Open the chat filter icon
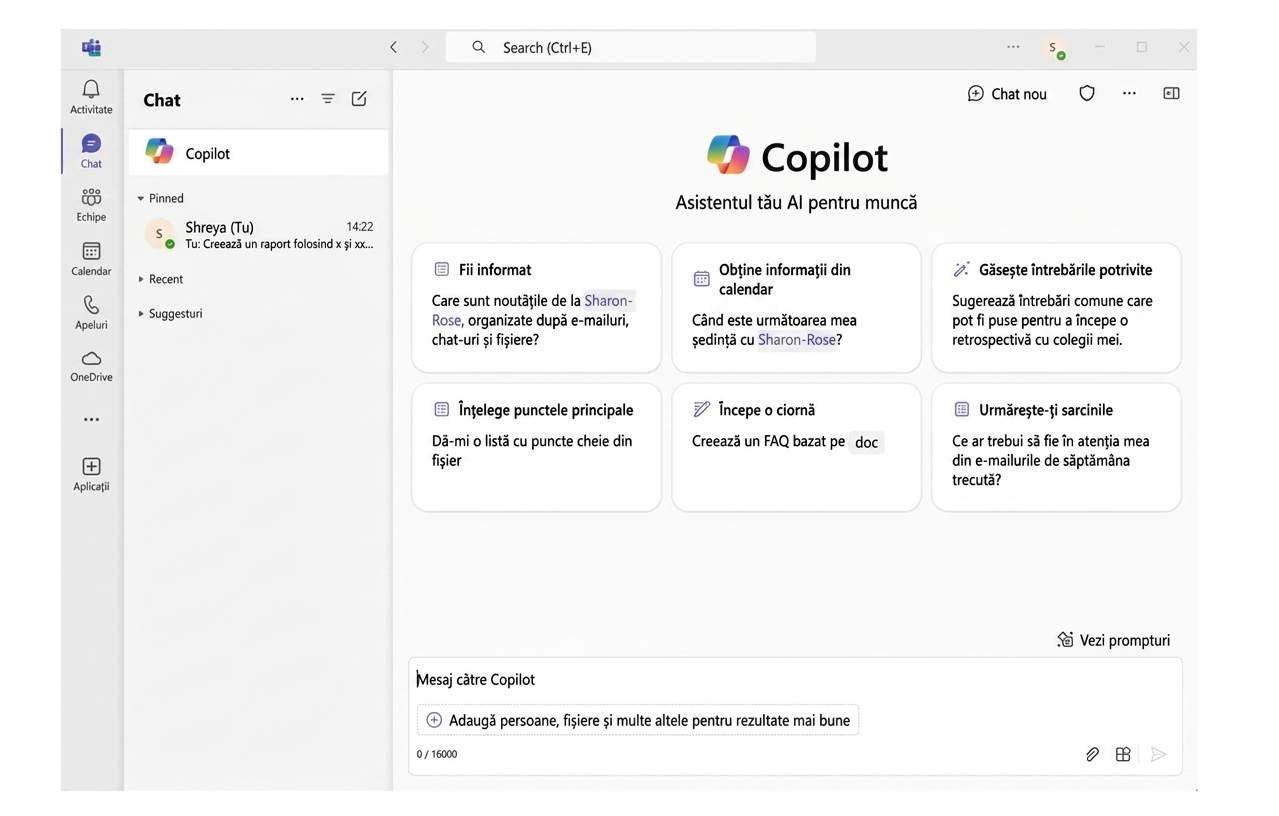The height and width of the screenshot is (816, 1279). pyautogui.click(x=328, y=99)
